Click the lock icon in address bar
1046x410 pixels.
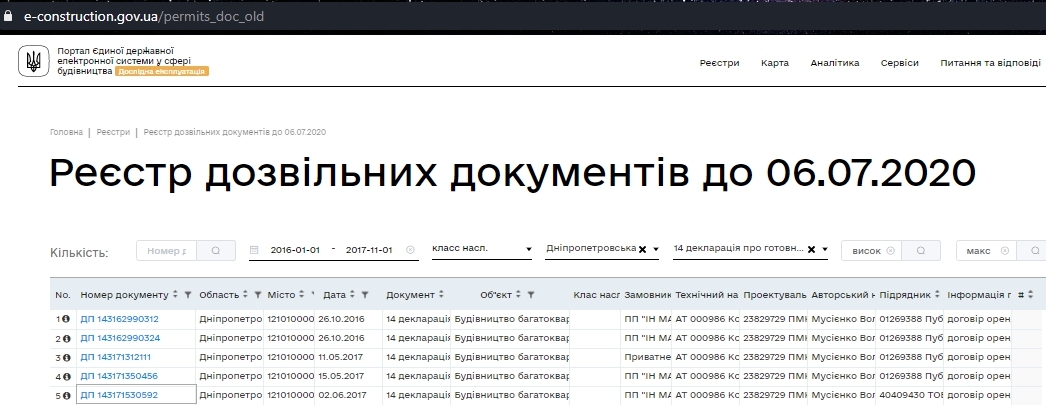coord(8,16)
